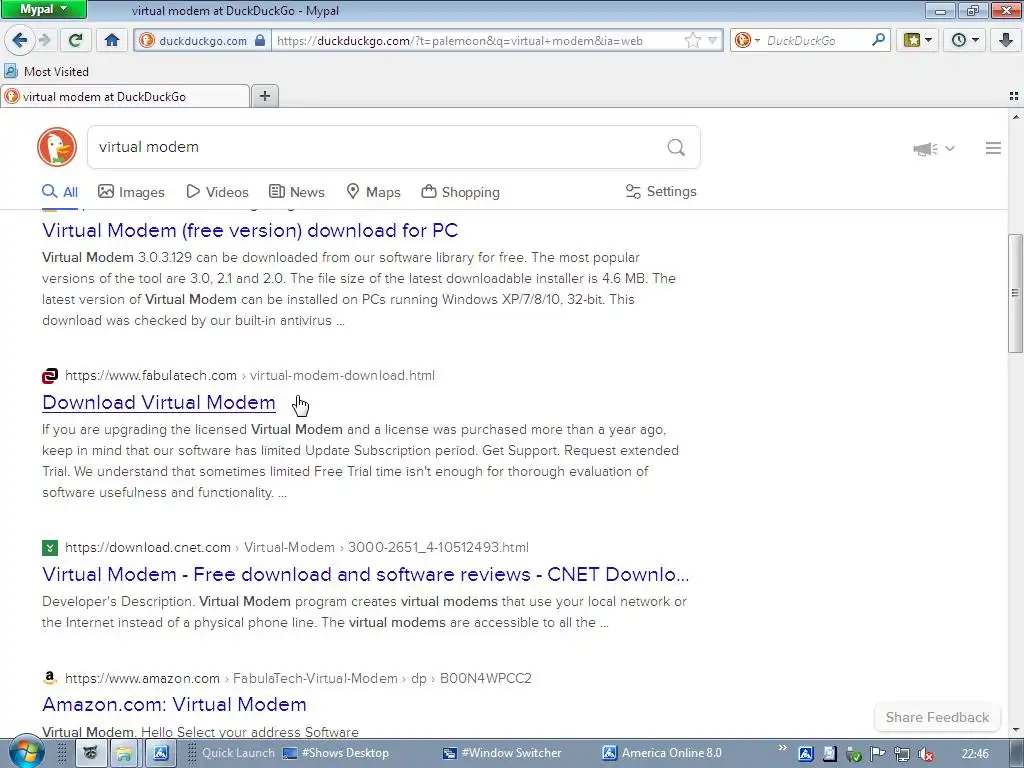Open the Download Virtual Modem result
The width and height of the screenshot is (1024, 768).
(159, 402)
